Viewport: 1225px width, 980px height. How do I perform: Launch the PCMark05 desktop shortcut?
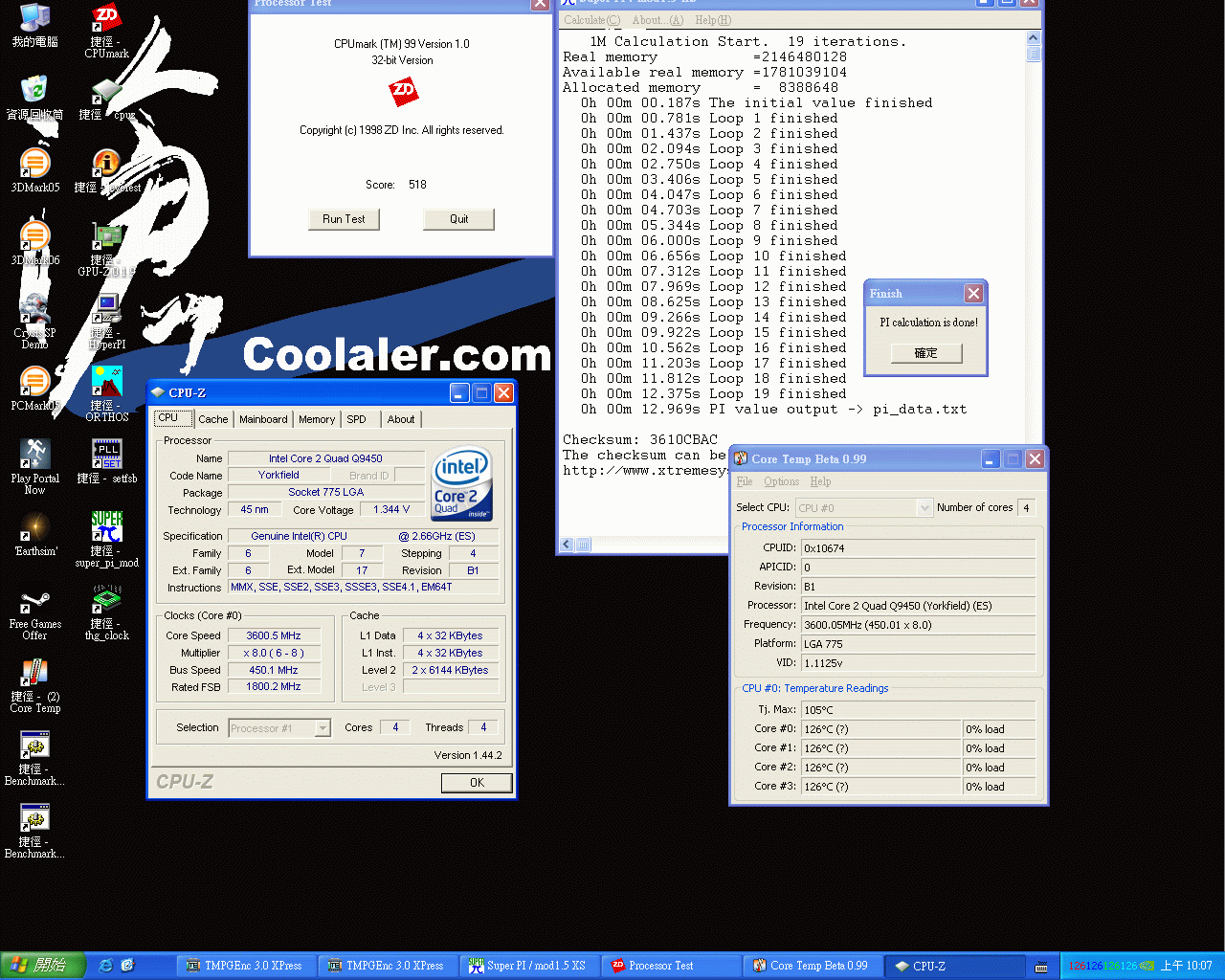coord(35,389)
